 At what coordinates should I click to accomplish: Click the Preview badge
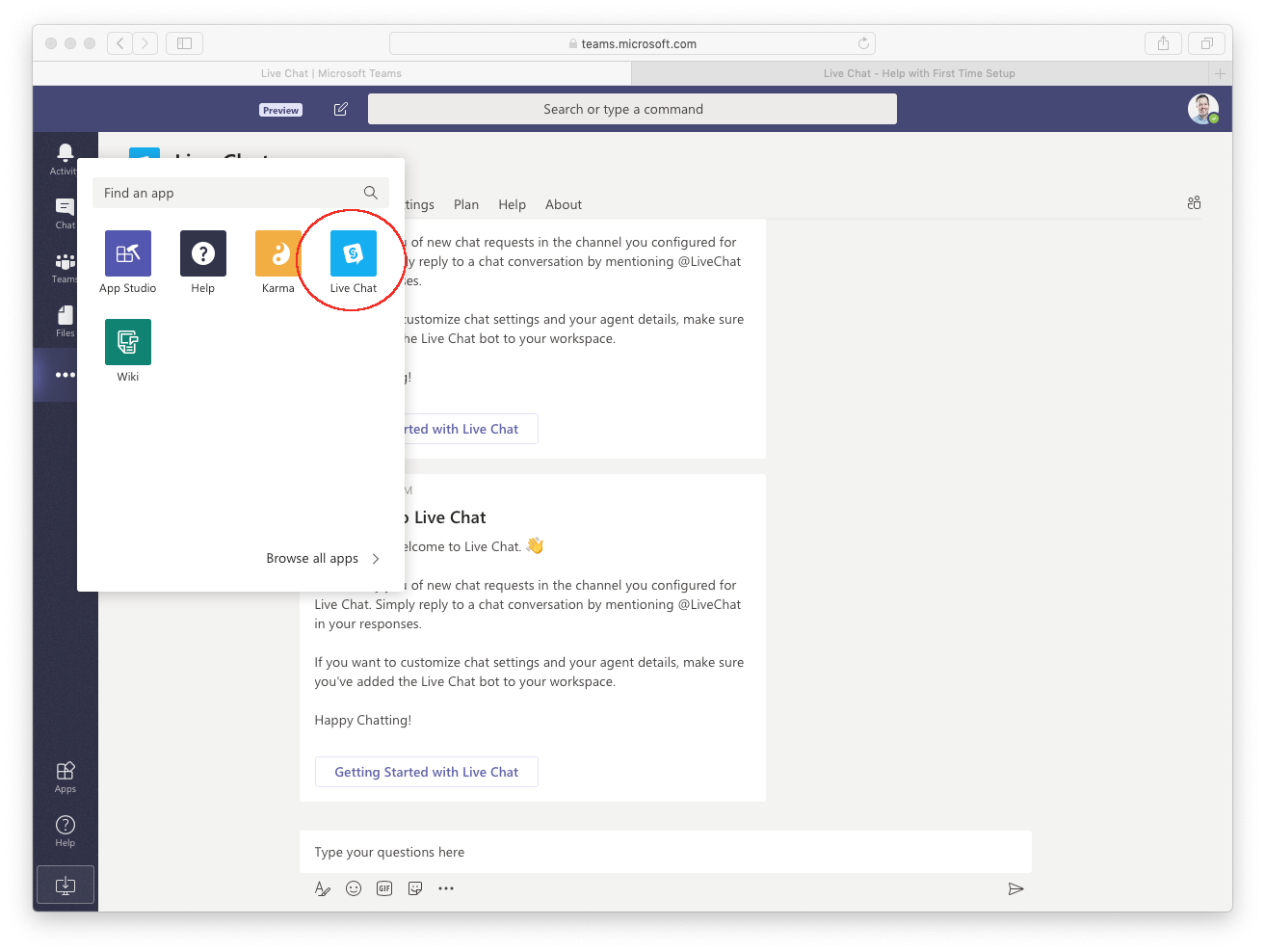click(280, 110)
